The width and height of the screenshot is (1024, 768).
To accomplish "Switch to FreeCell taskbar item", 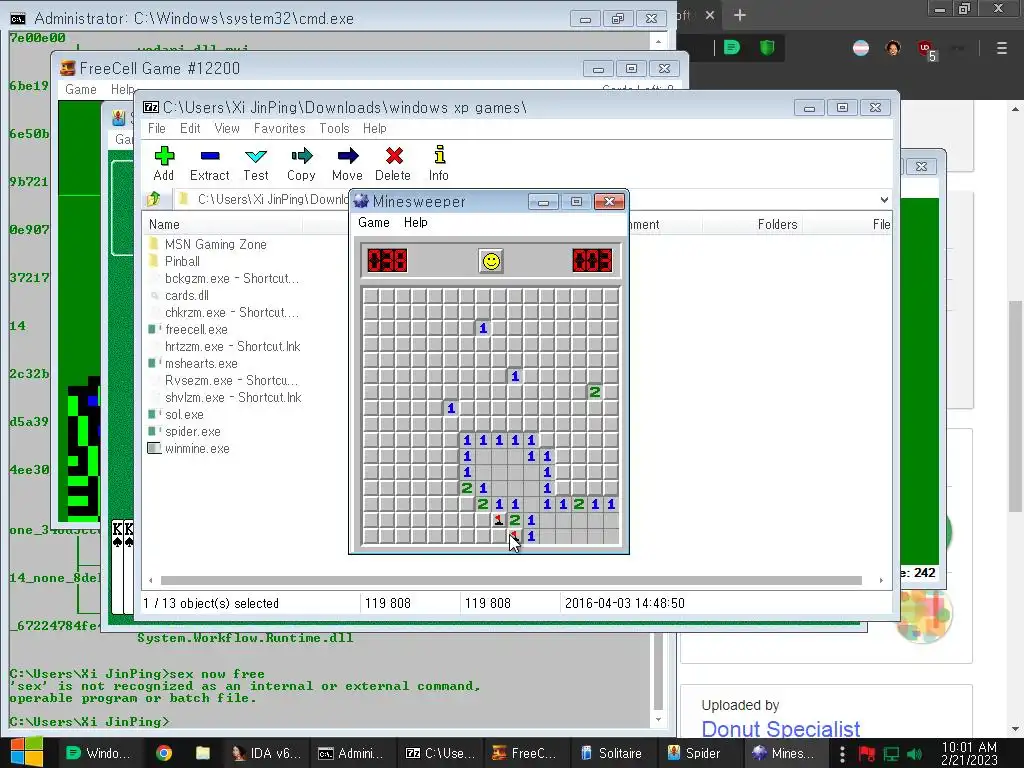I will coord(524,753).
